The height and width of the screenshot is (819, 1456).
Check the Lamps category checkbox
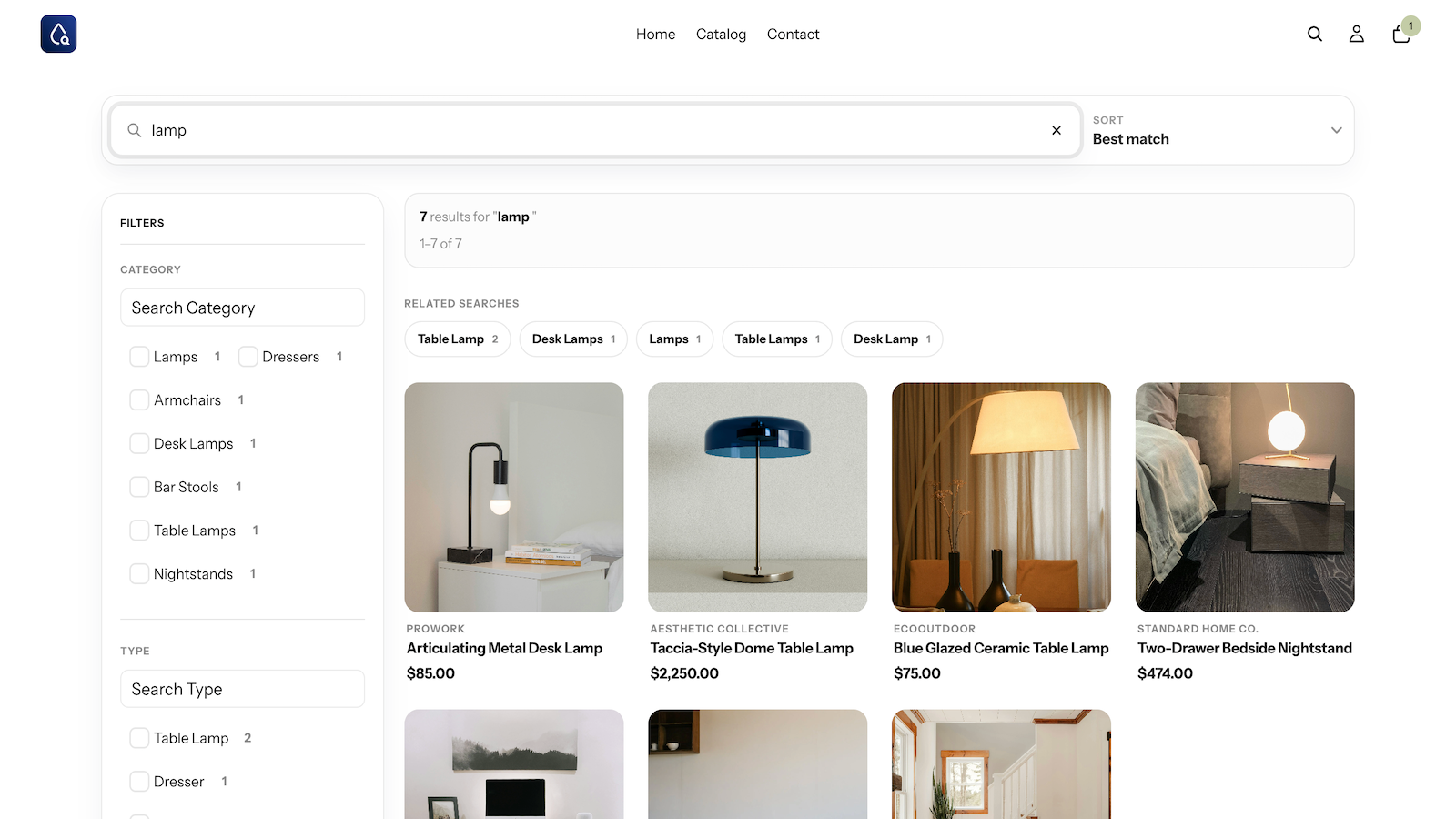(139, 357)
